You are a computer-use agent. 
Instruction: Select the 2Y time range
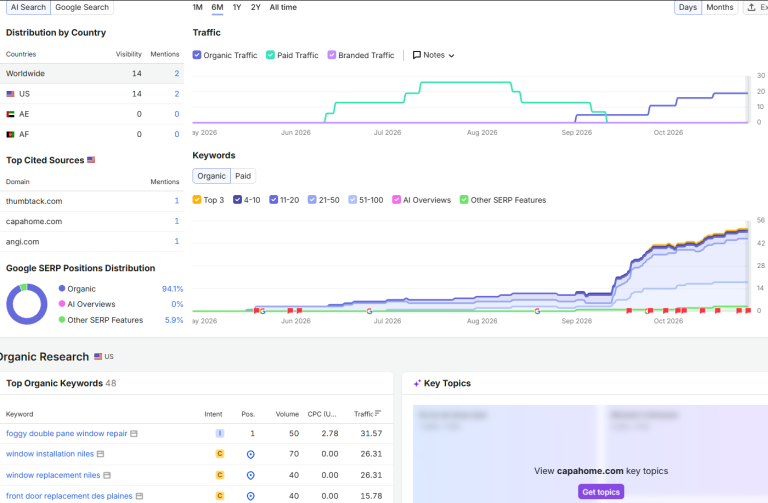pyautogui.click(x=256, y=7)
